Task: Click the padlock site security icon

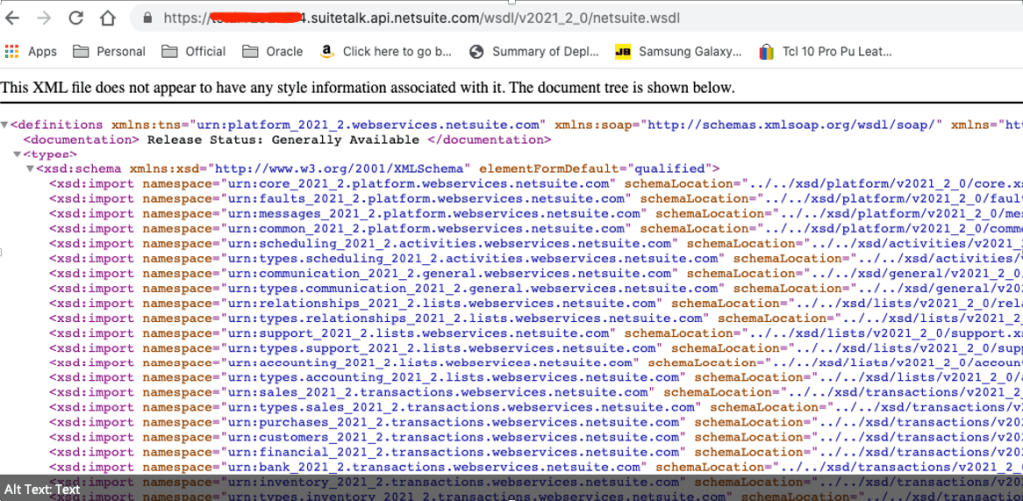Action: [148, 19]
